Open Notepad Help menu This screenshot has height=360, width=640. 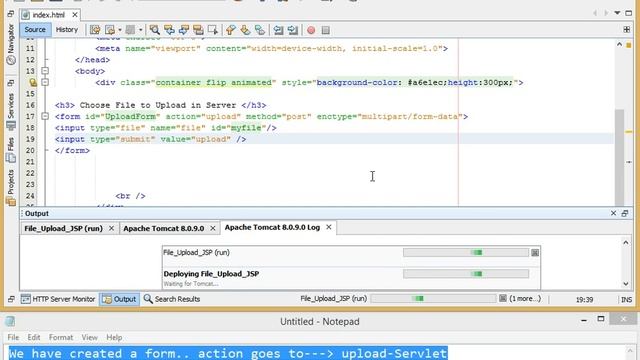click(114, 338)
